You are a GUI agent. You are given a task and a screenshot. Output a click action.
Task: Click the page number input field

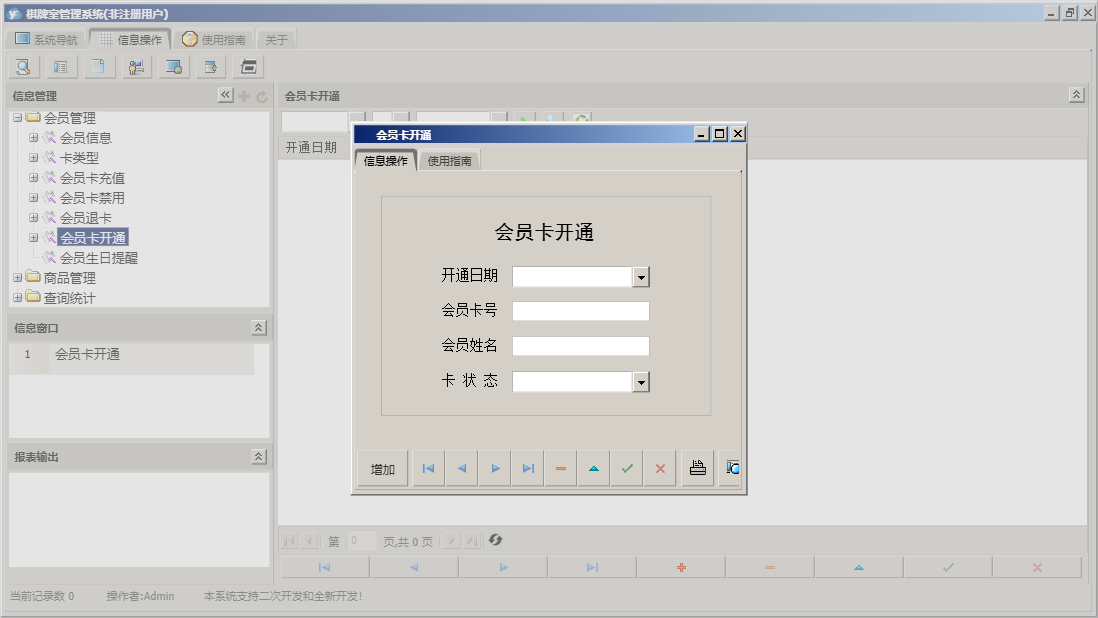pos(360,540)
